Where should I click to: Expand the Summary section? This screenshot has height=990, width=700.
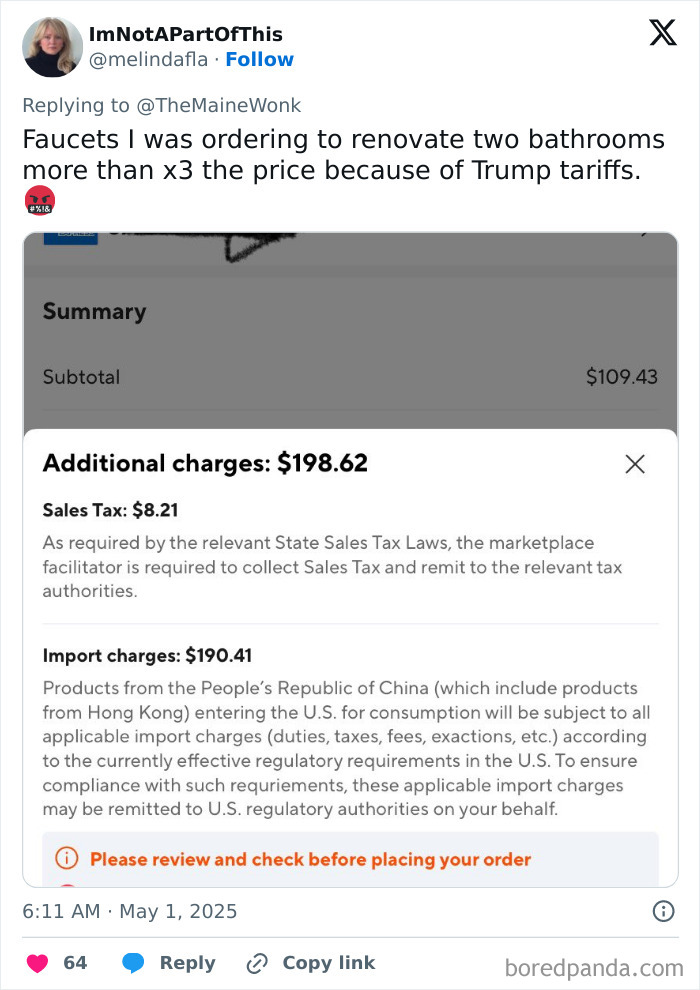click(94, 312)
